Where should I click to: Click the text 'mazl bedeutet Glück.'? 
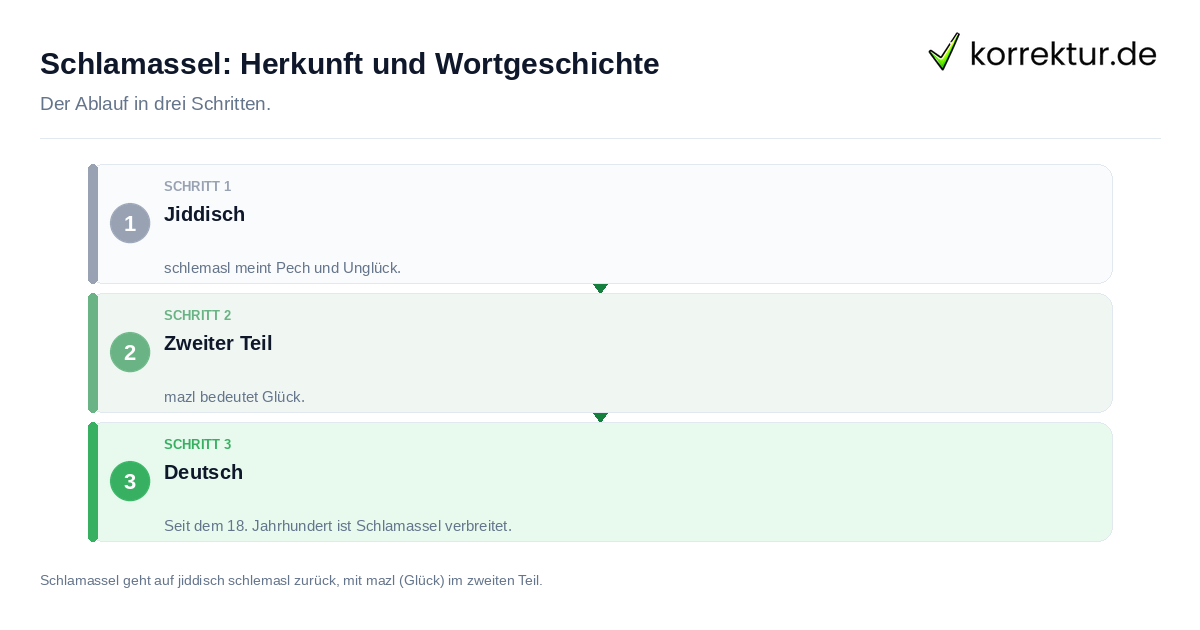tap(234, 397)
